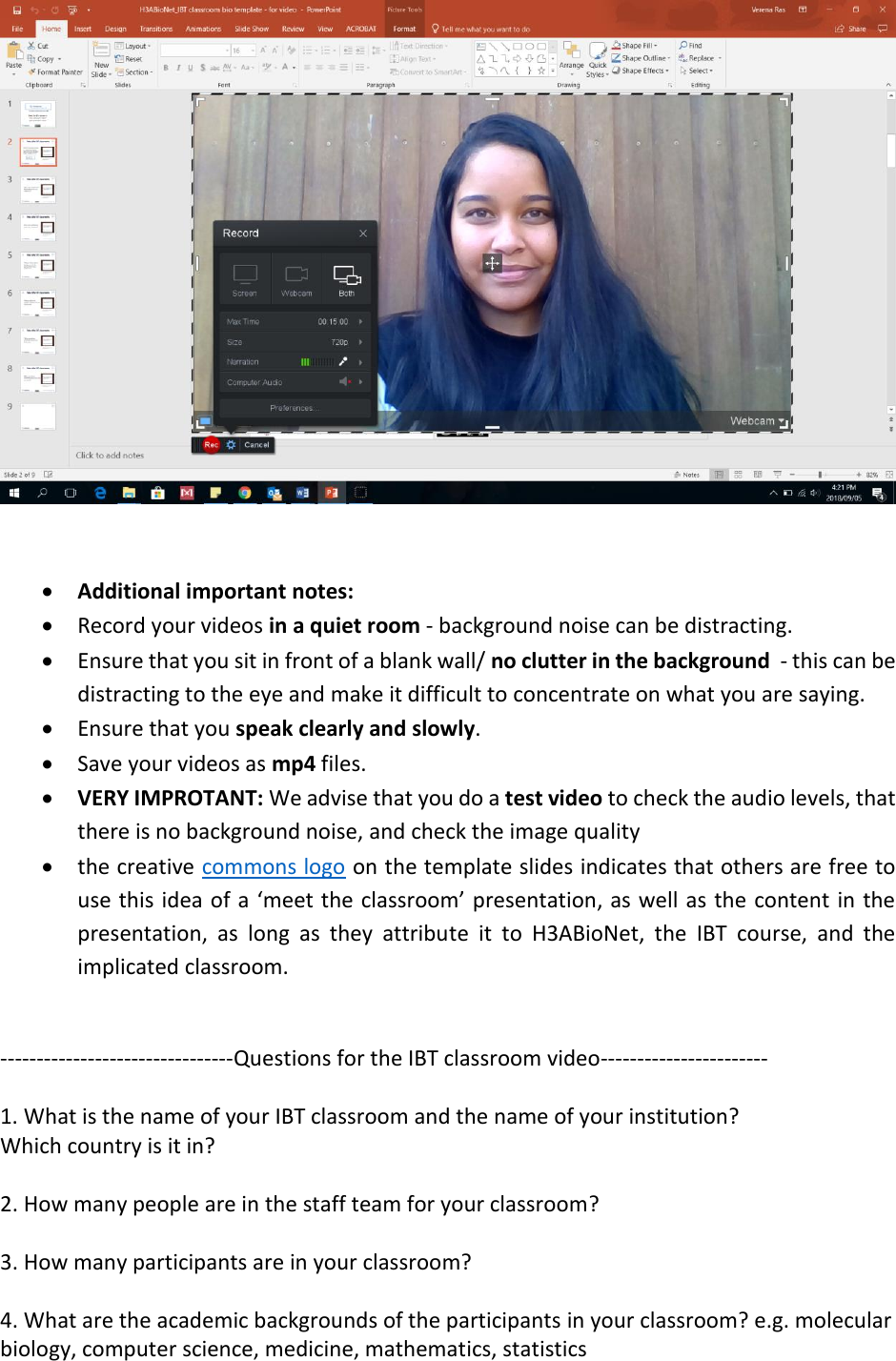896x1361 pixels.
Task: Open recorder settings via the gear icon
Action: [231, 444]
